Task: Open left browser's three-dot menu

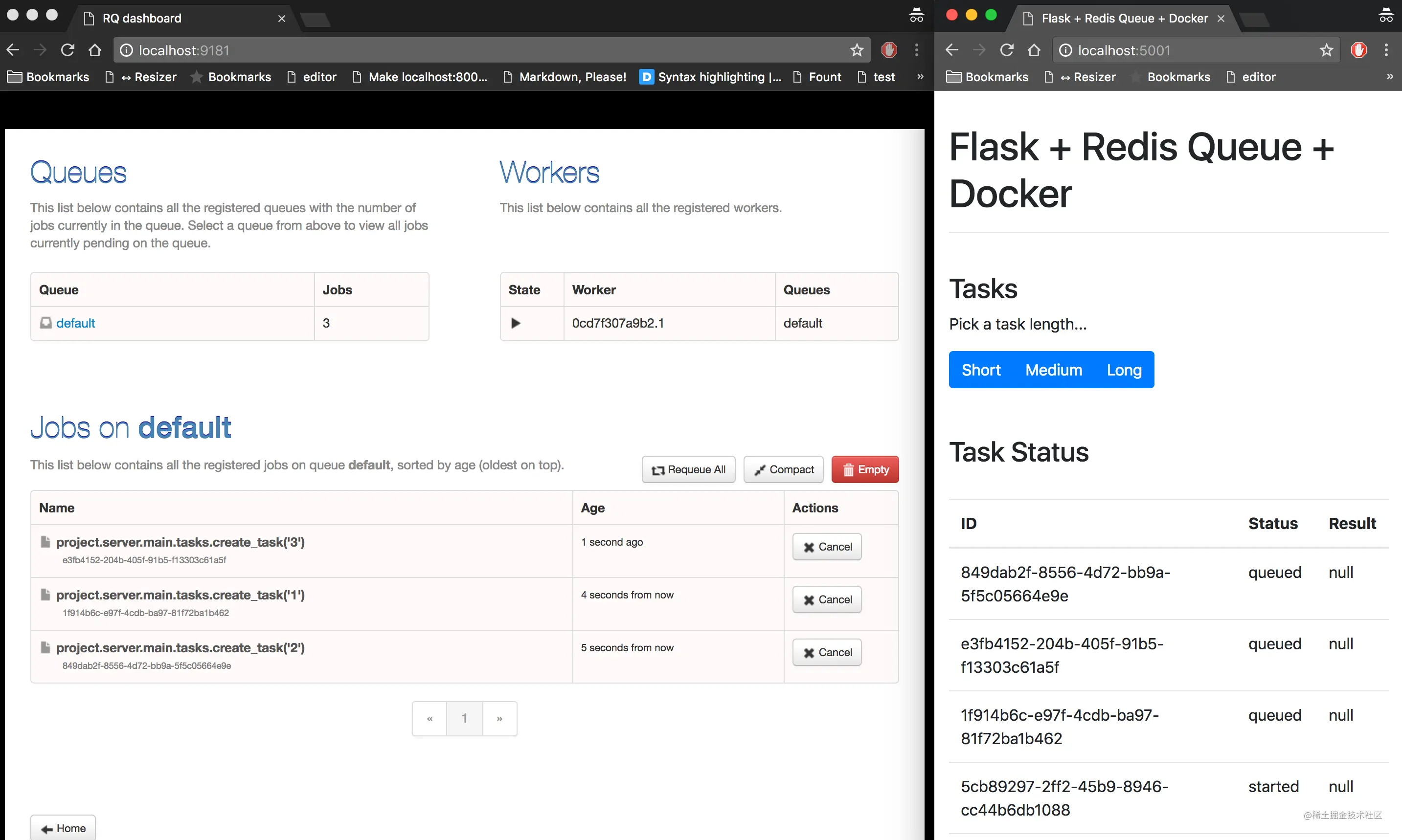Action: click(x=916, y=50)
